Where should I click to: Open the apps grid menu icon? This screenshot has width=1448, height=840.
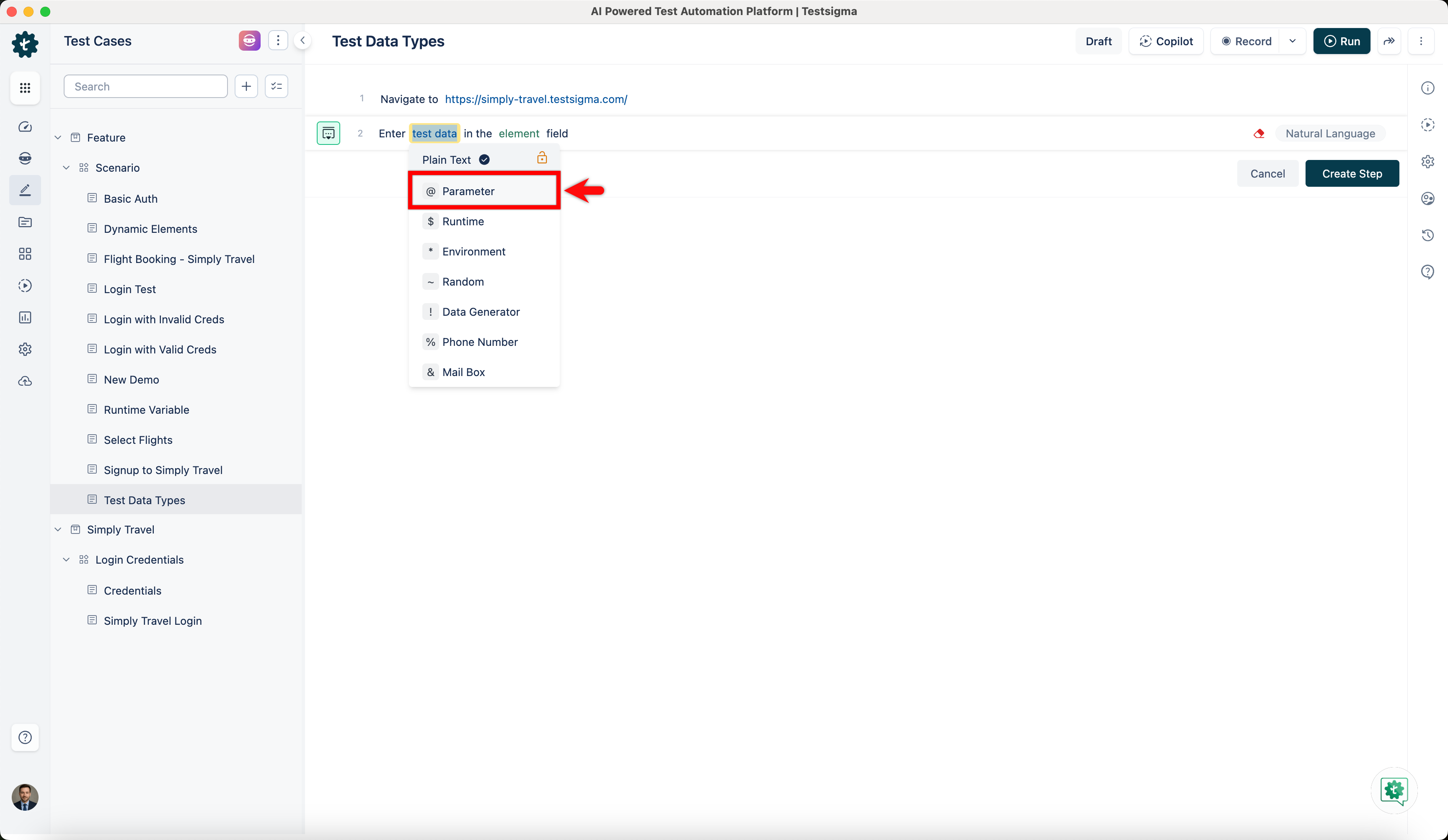tap(25, 88)
